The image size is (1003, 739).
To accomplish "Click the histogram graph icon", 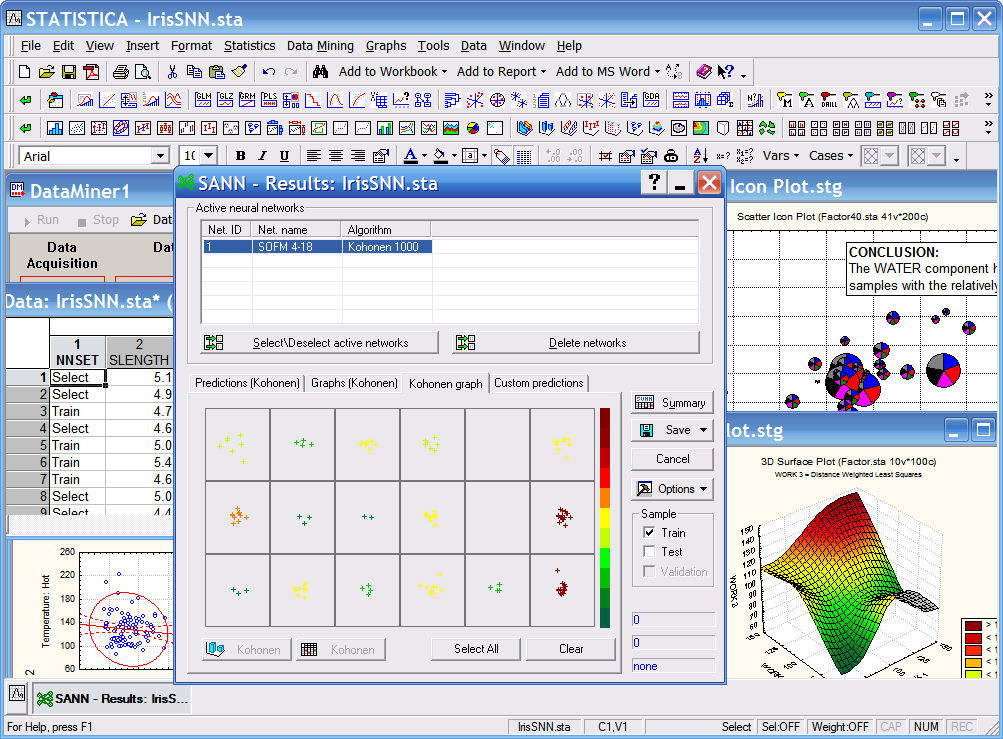I will click(55, 128).
